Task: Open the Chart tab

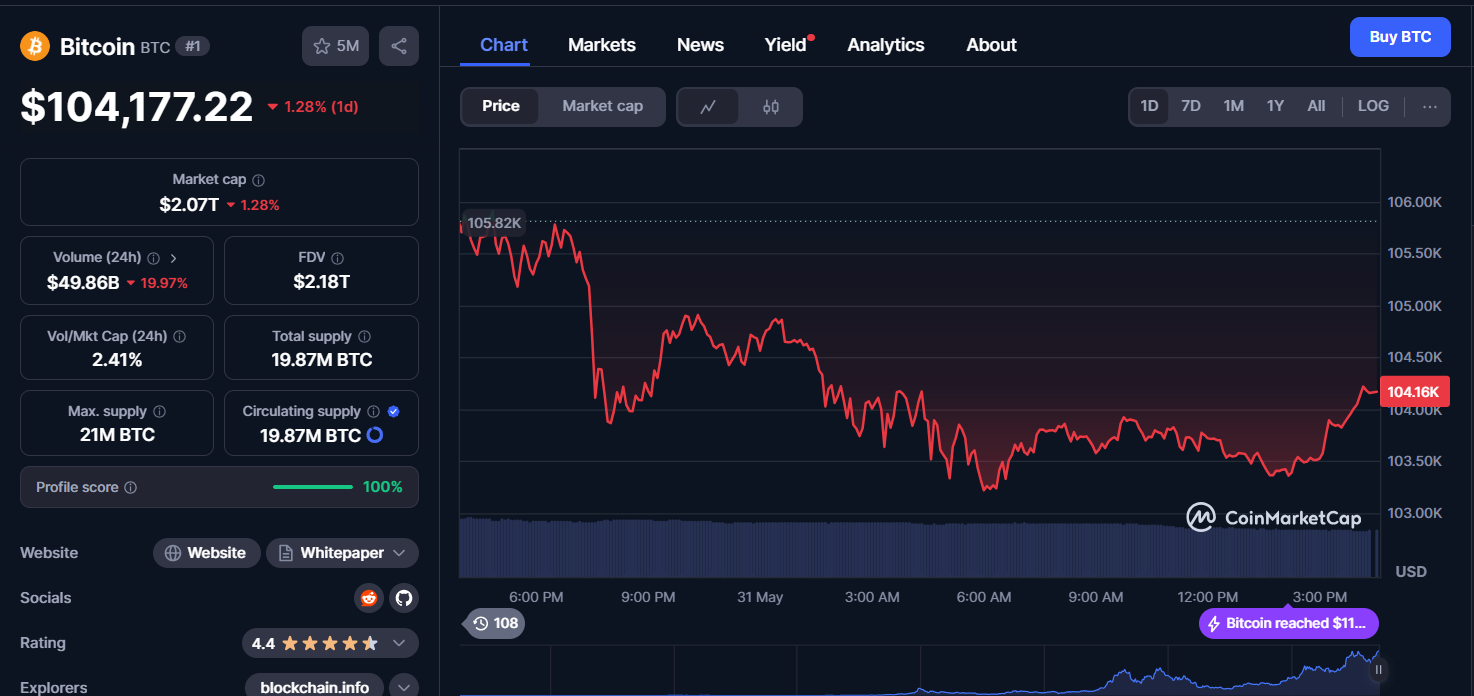Action: 504,45
